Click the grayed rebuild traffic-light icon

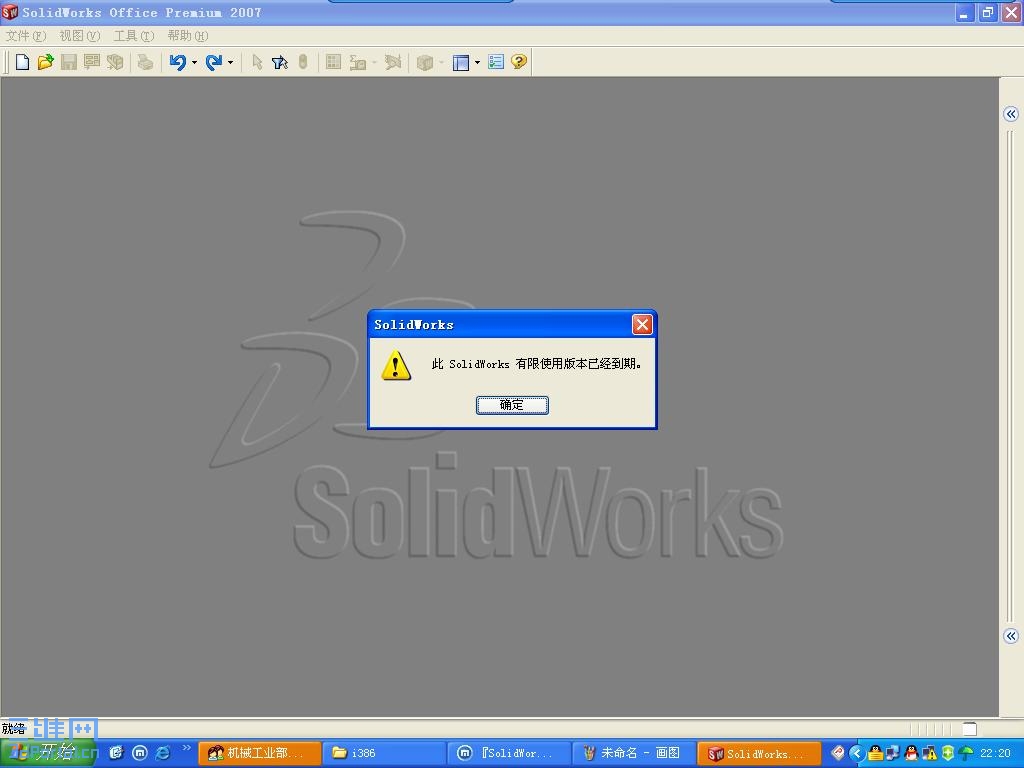pos(303,62)
